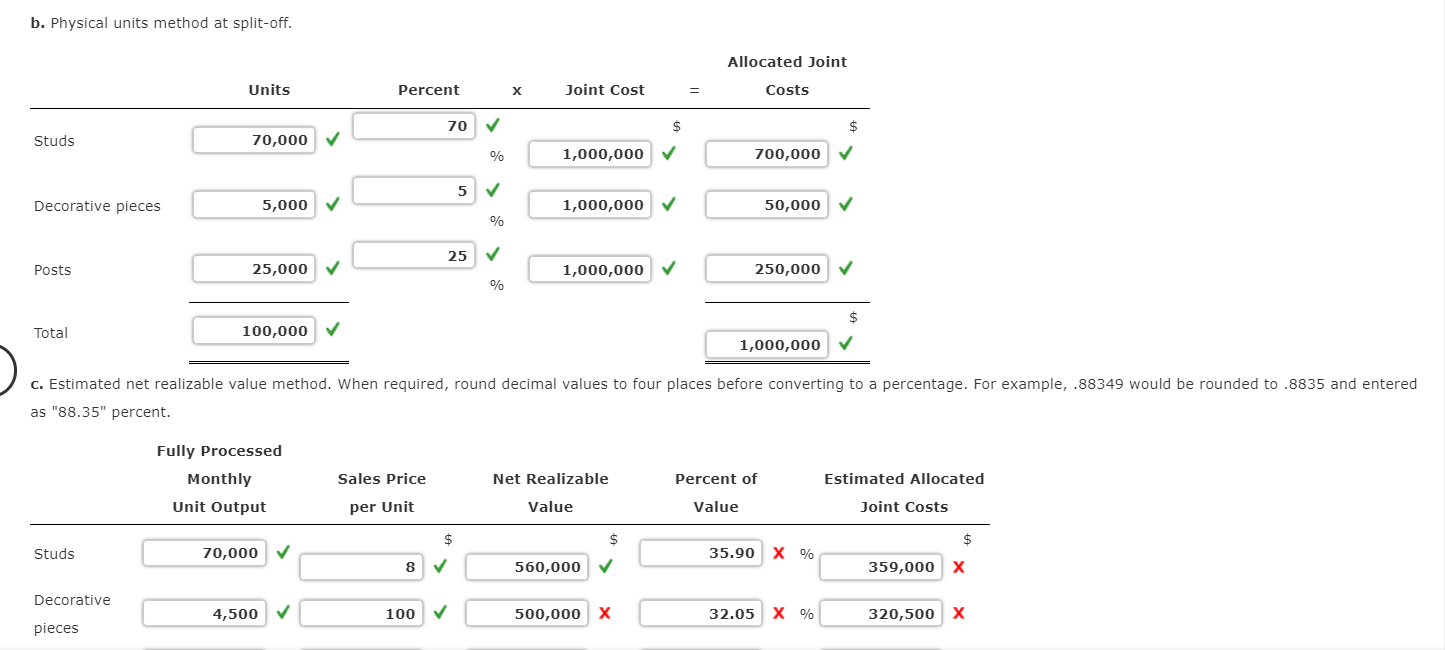
Task: Select the Decorative pieces sales price field showing 100
Action: coord(361,613)
